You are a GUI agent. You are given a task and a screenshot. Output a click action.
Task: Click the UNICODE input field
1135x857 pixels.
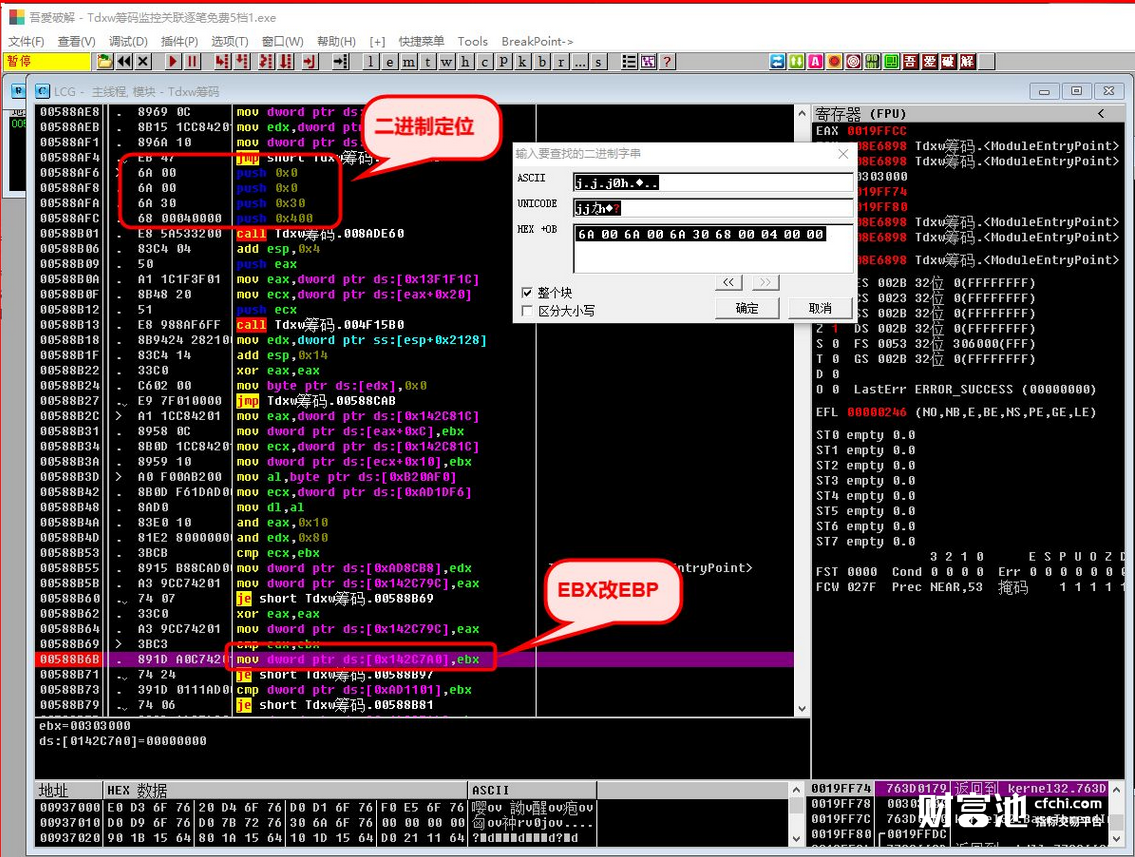click(x=713, y=208)
